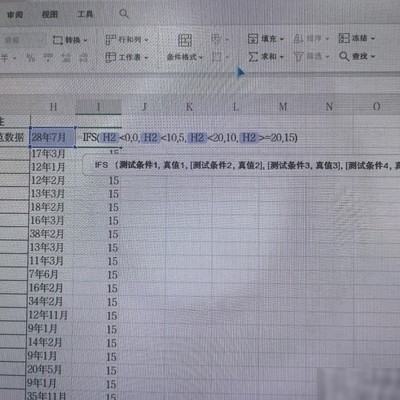Click the cell style icon below table style
The height and width of the screenshot is (400, 400).
[x=220, y=57]
